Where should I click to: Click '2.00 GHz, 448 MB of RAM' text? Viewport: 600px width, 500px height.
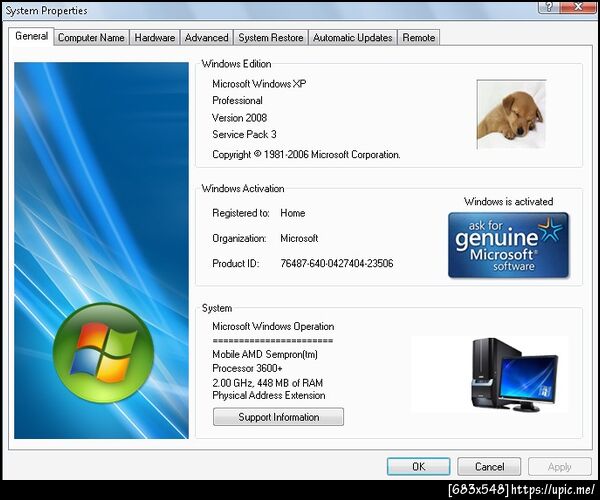[267, 383]
